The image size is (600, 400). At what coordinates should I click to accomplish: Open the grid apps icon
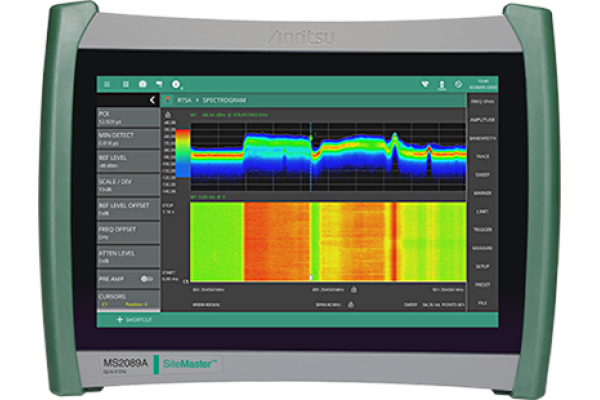[126, 84]
